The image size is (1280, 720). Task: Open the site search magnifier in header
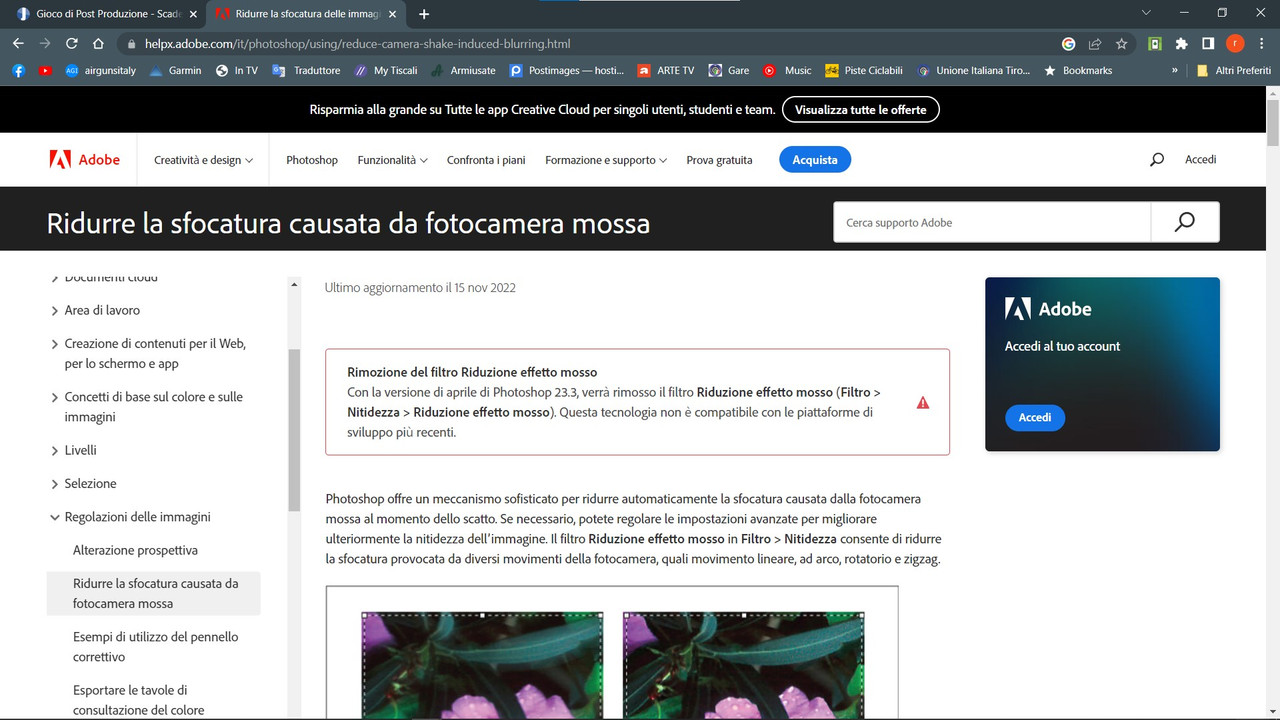click(x=1157, y=160)
